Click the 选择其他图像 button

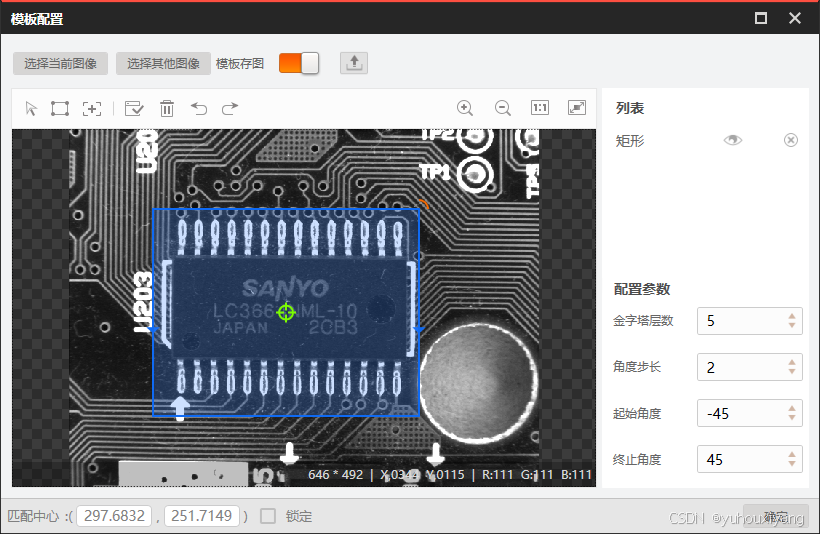pyautogui.click(x=163, y=63)
